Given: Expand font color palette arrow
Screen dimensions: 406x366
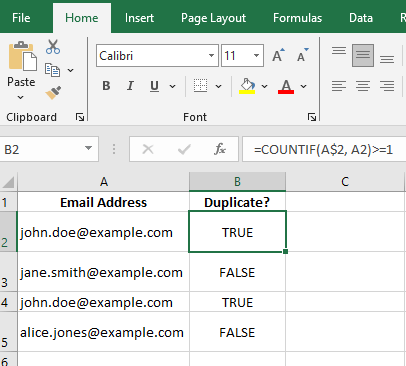Looking at the screenshot, I should [303, 86].
